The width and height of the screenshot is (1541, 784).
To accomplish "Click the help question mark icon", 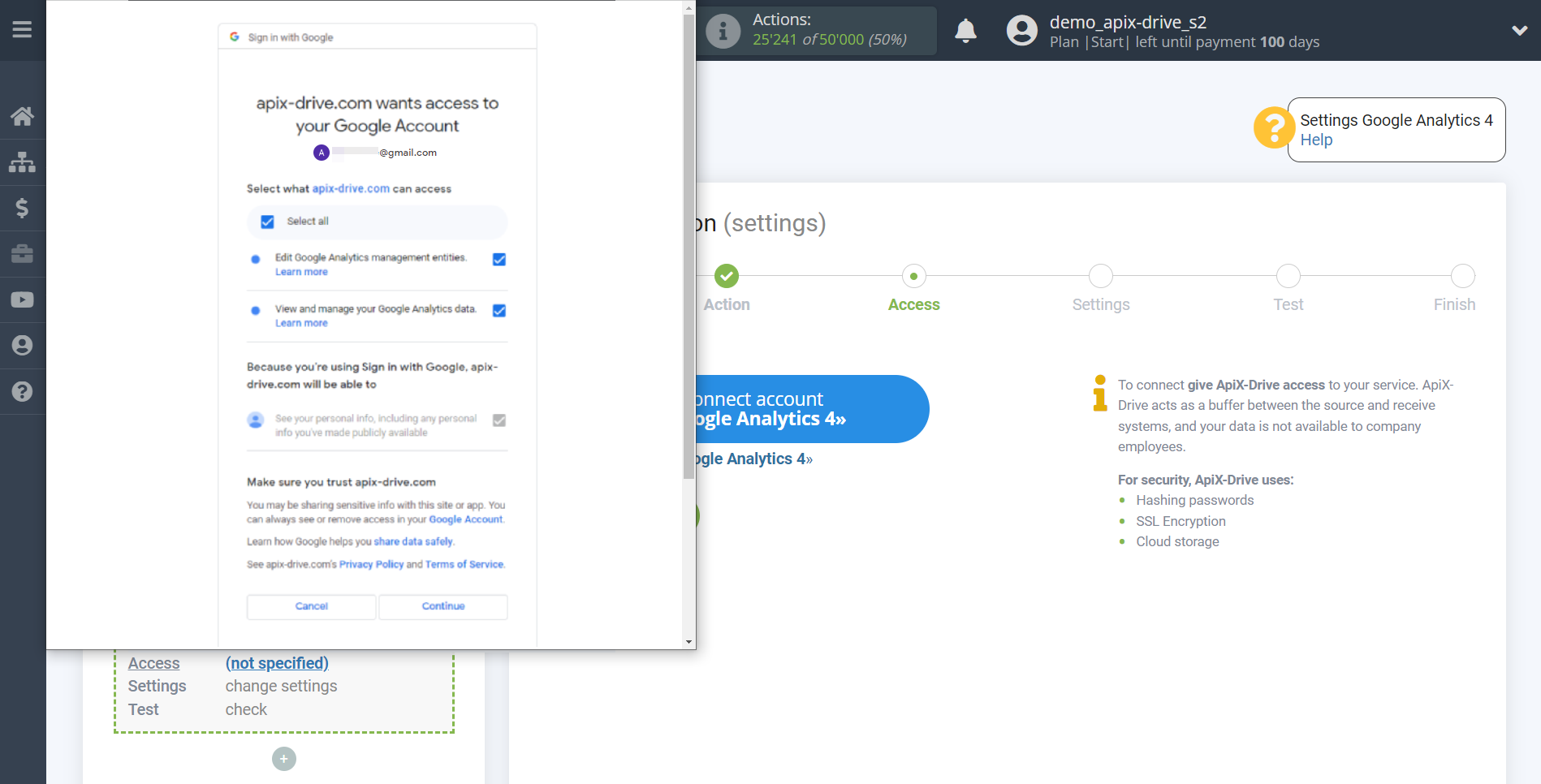I will point(23,391).
